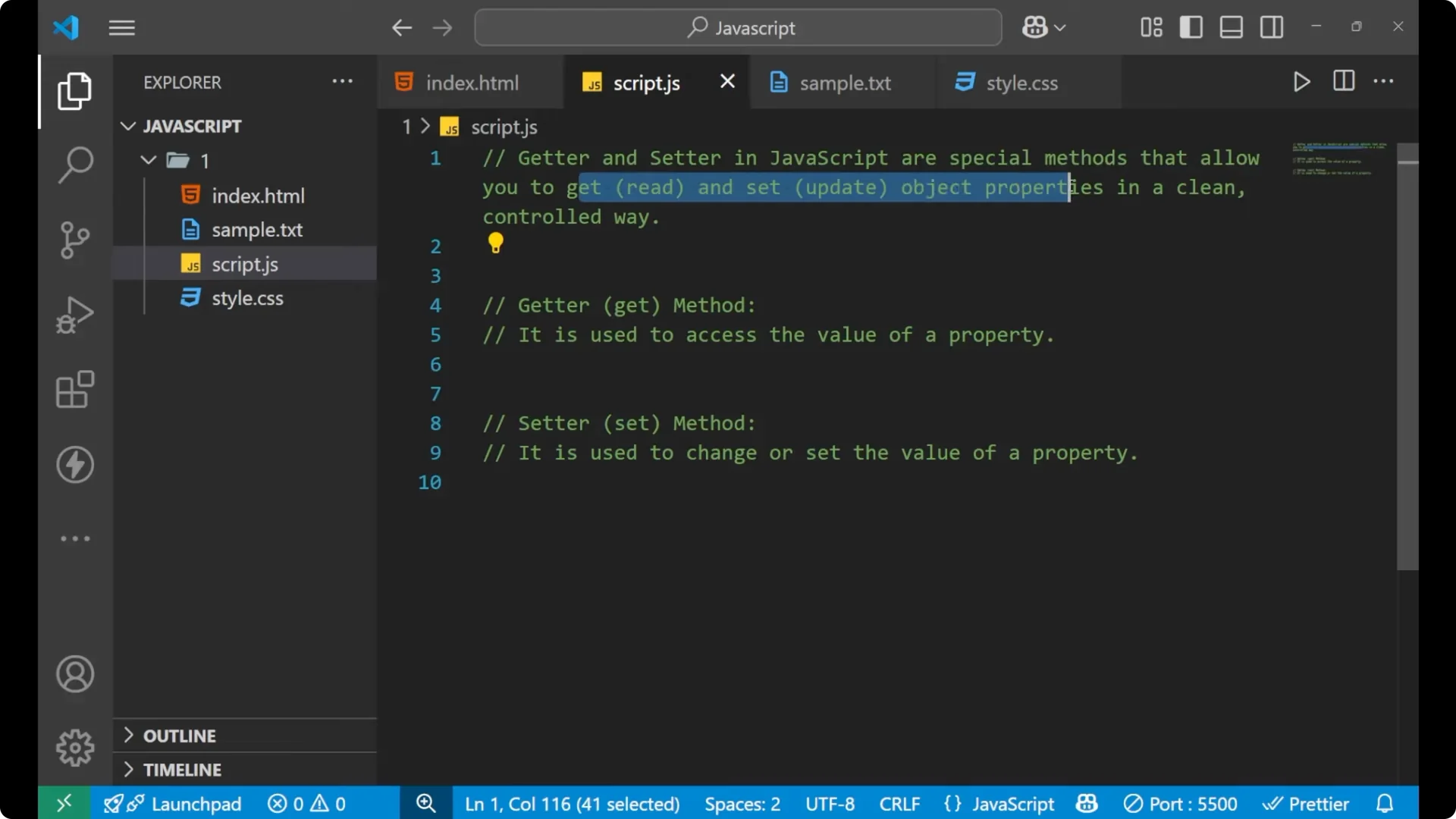This screenshot has height=819, width=1456.
Task: Open the sample.txt tab
Action: pyautogui.click(x=846, y=82)
